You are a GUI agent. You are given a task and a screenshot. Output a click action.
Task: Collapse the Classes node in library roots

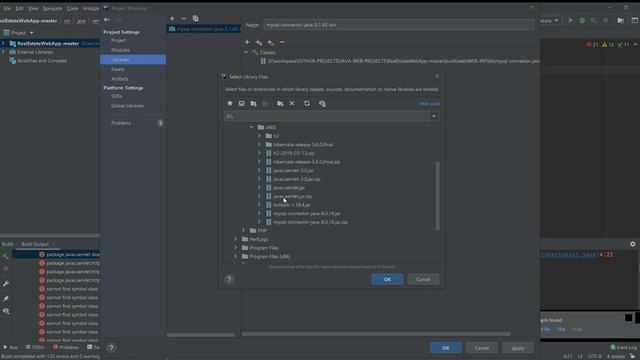246,52
